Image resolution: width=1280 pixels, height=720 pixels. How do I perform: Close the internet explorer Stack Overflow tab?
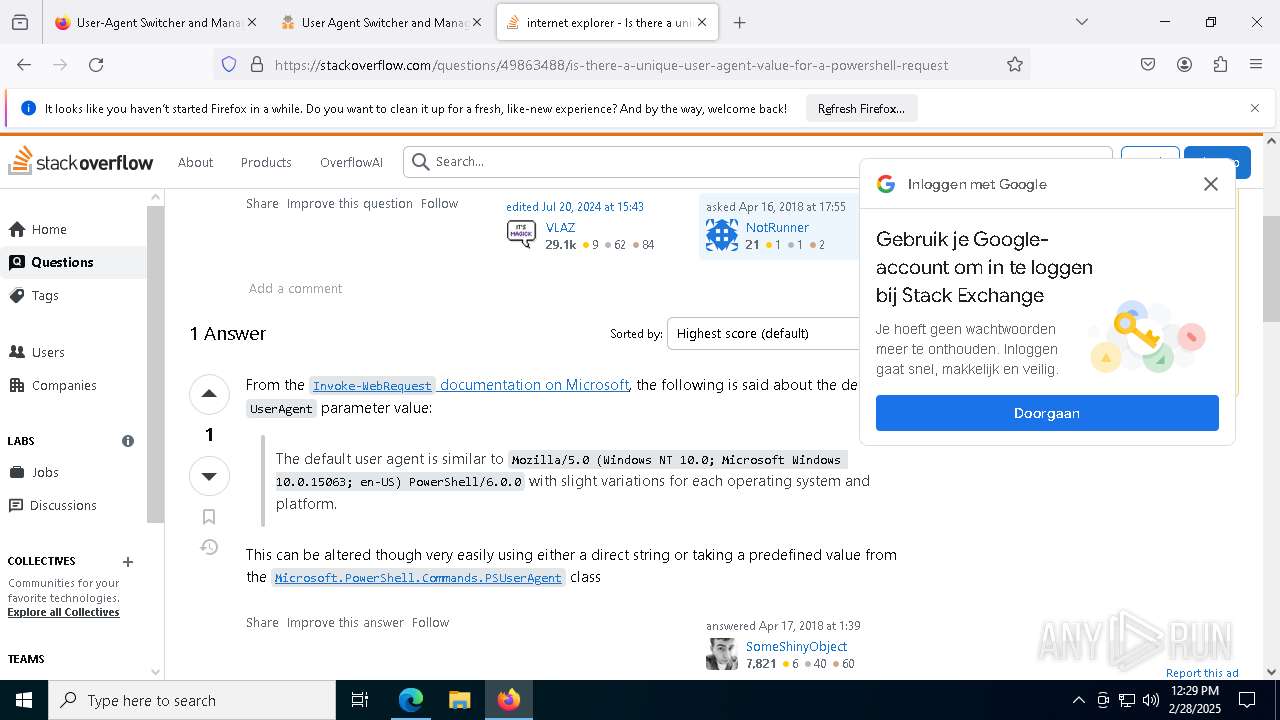point(702,22)
